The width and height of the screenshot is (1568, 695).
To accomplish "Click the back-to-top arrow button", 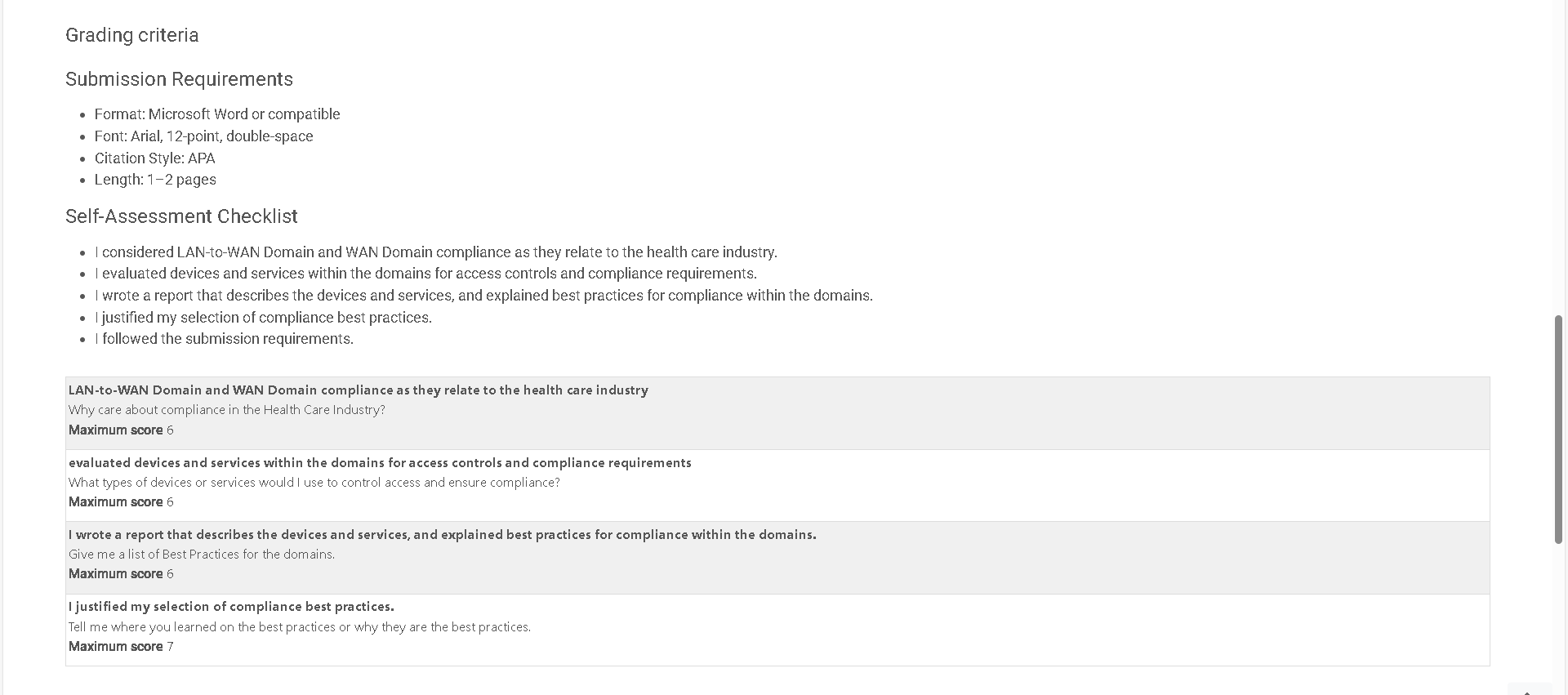I will click(x=1529, y=689).
